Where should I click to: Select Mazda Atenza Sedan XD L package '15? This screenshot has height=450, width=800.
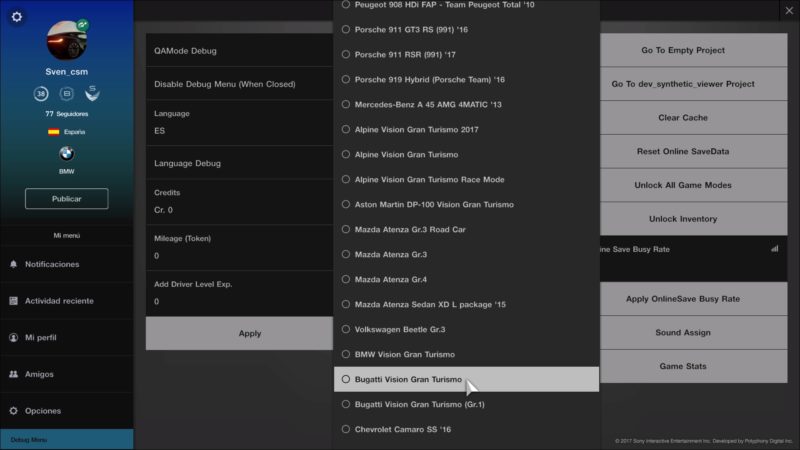click(x=466, y=305)
